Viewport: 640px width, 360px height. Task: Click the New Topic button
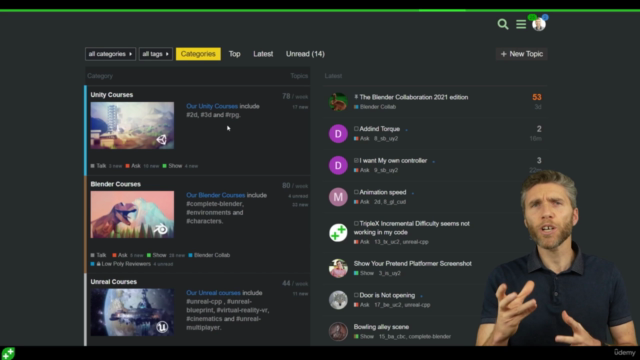pyautogui.click(x=521, y=54)
